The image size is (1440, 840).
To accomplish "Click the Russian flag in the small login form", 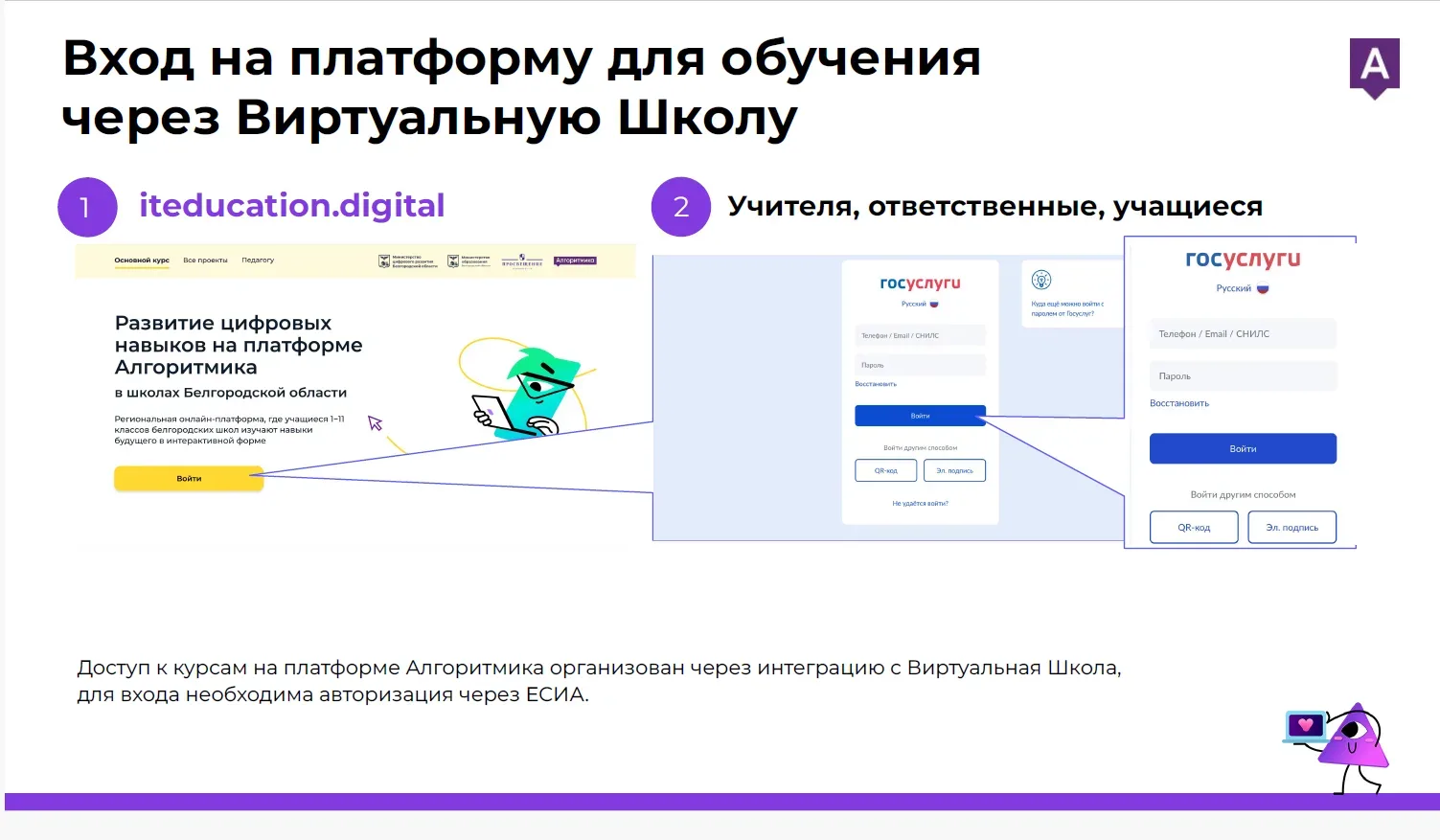I will [x=934, y=304].
